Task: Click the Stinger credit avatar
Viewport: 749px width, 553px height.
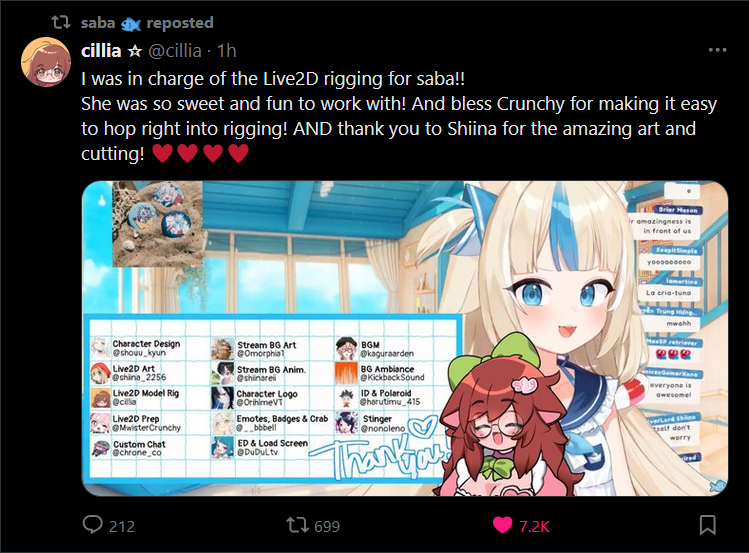Action: pyautogui.click(x=347, y=423)
